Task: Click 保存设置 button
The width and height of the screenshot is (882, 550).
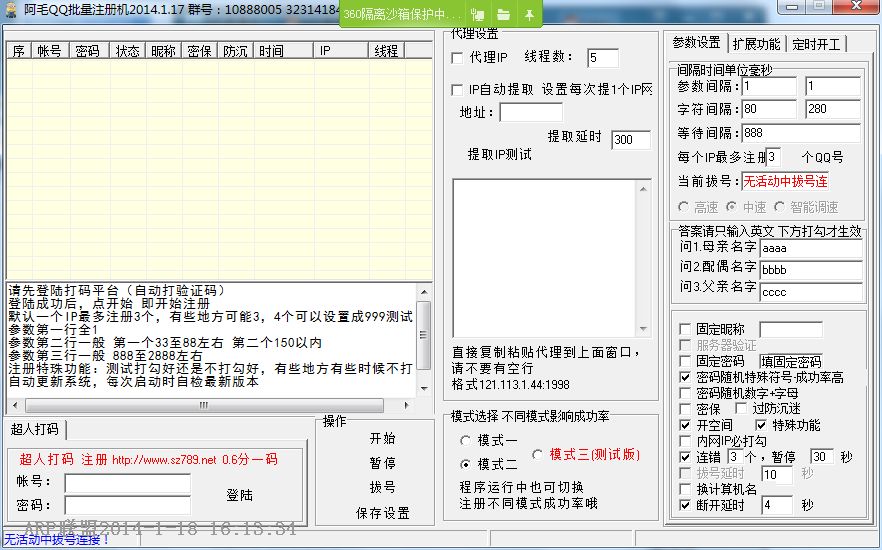Action: 382,513
